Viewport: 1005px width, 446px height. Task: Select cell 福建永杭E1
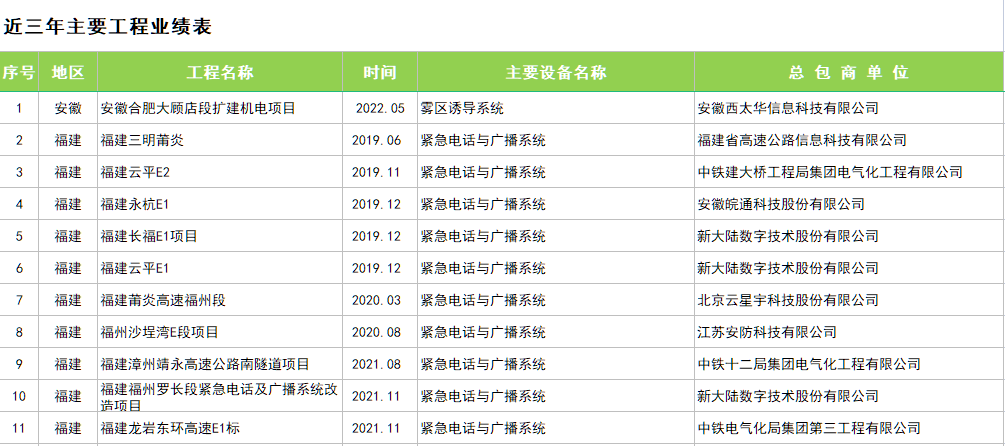tap(220, 204)
